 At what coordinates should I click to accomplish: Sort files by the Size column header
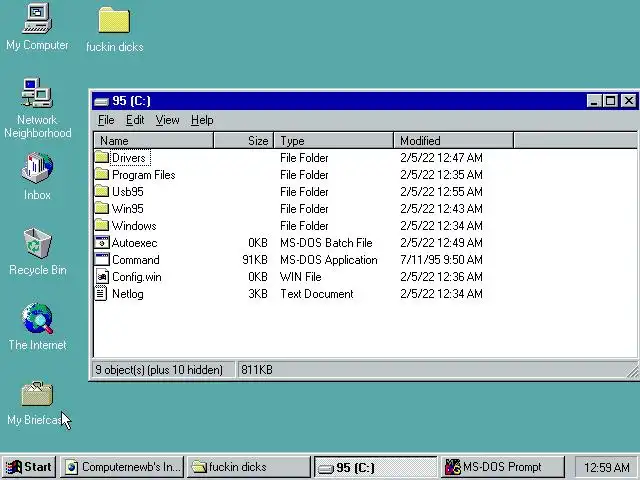click(x=243, y=141)
